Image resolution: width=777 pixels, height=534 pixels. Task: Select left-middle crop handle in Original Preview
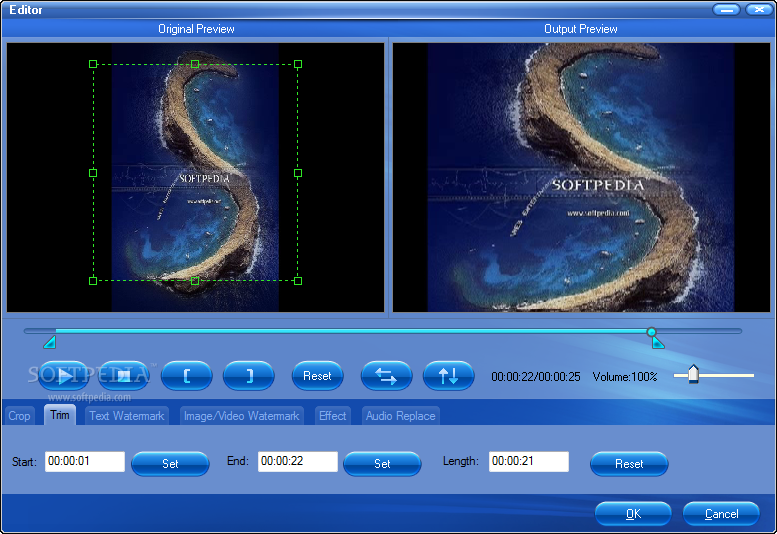pyautogui.click(x=93, y=173)
